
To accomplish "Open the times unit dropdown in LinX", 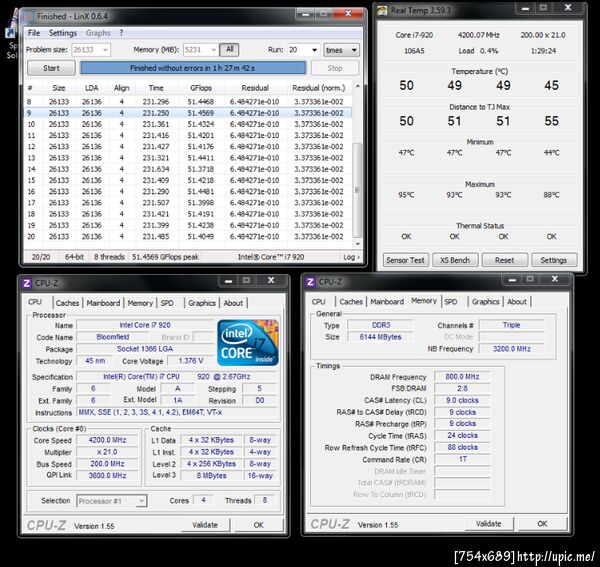I will [x=342, y=50].
